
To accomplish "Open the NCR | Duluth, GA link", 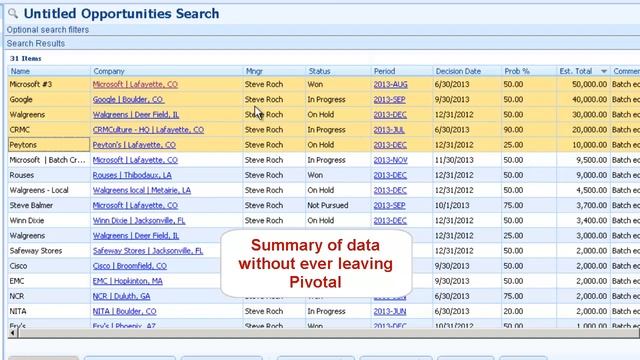I will [121, 296].
